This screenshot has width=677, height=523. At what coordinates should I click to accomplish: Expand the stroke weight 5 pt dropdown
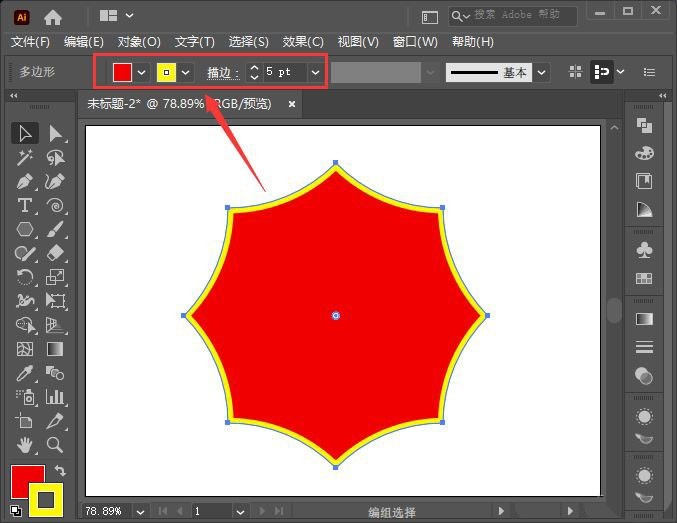tap(315, 73)
